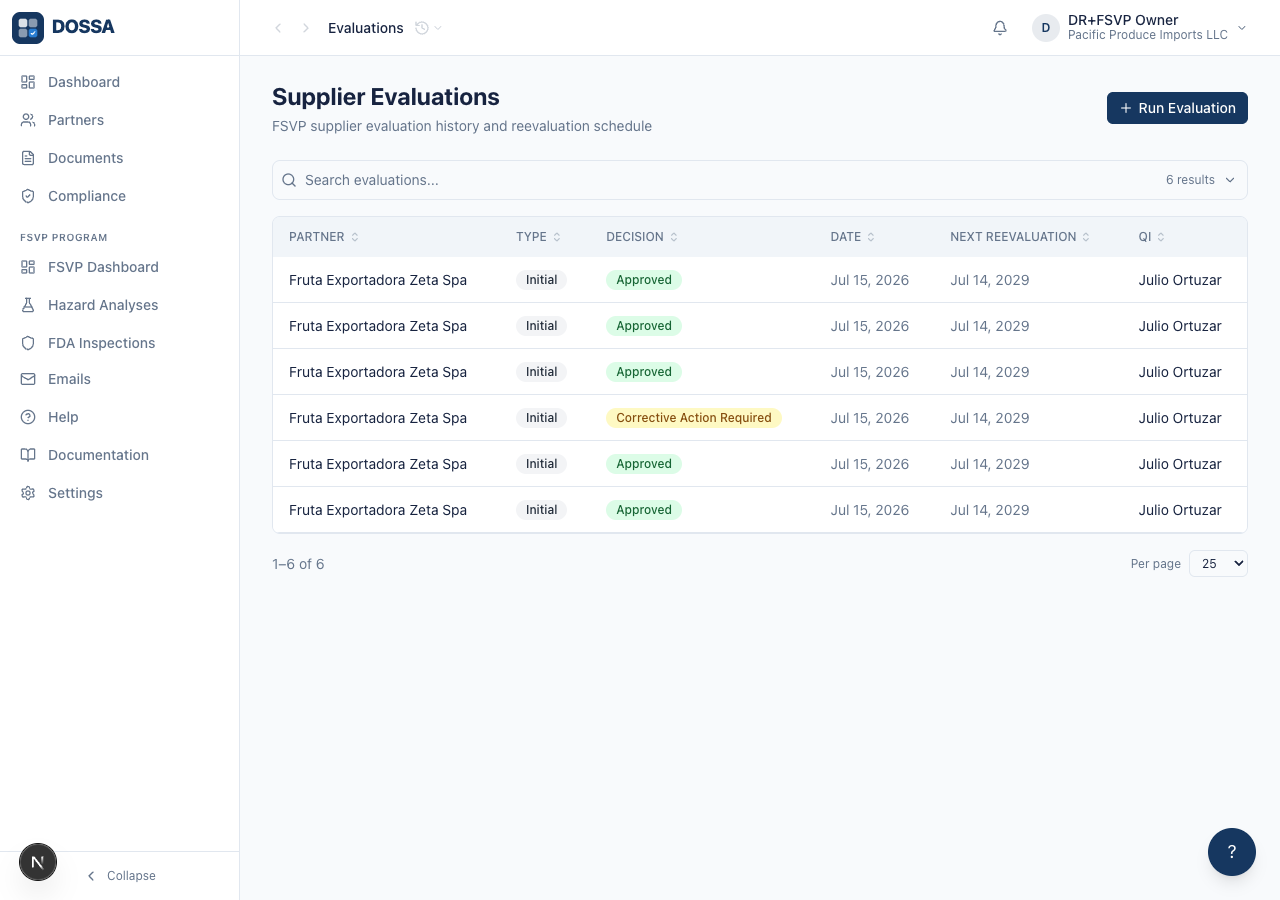1280x900 pixels.
Task: Click the Corrective Action Required badge
Action: 694,418
